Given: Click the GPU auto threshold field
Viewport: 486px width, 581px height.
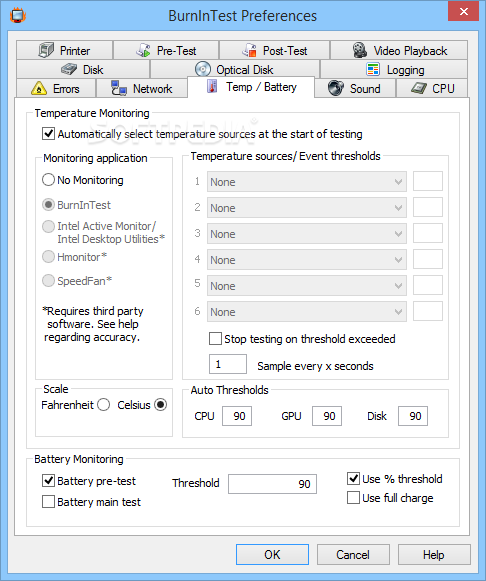Looking at the screenshot, I should pos(327,416).
